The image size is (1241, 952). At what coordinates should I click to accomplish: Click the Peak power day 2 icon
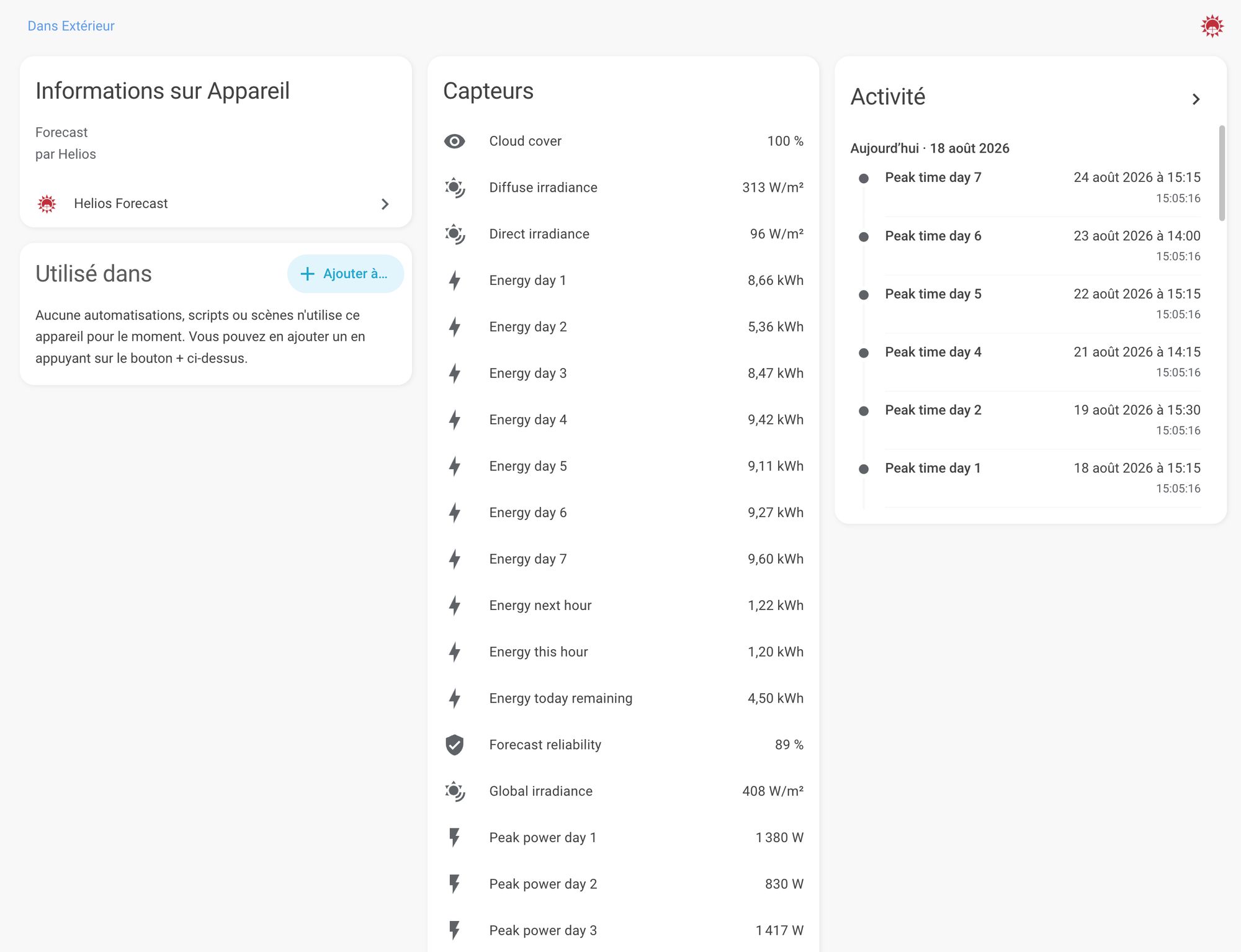(x=455, y=884)
